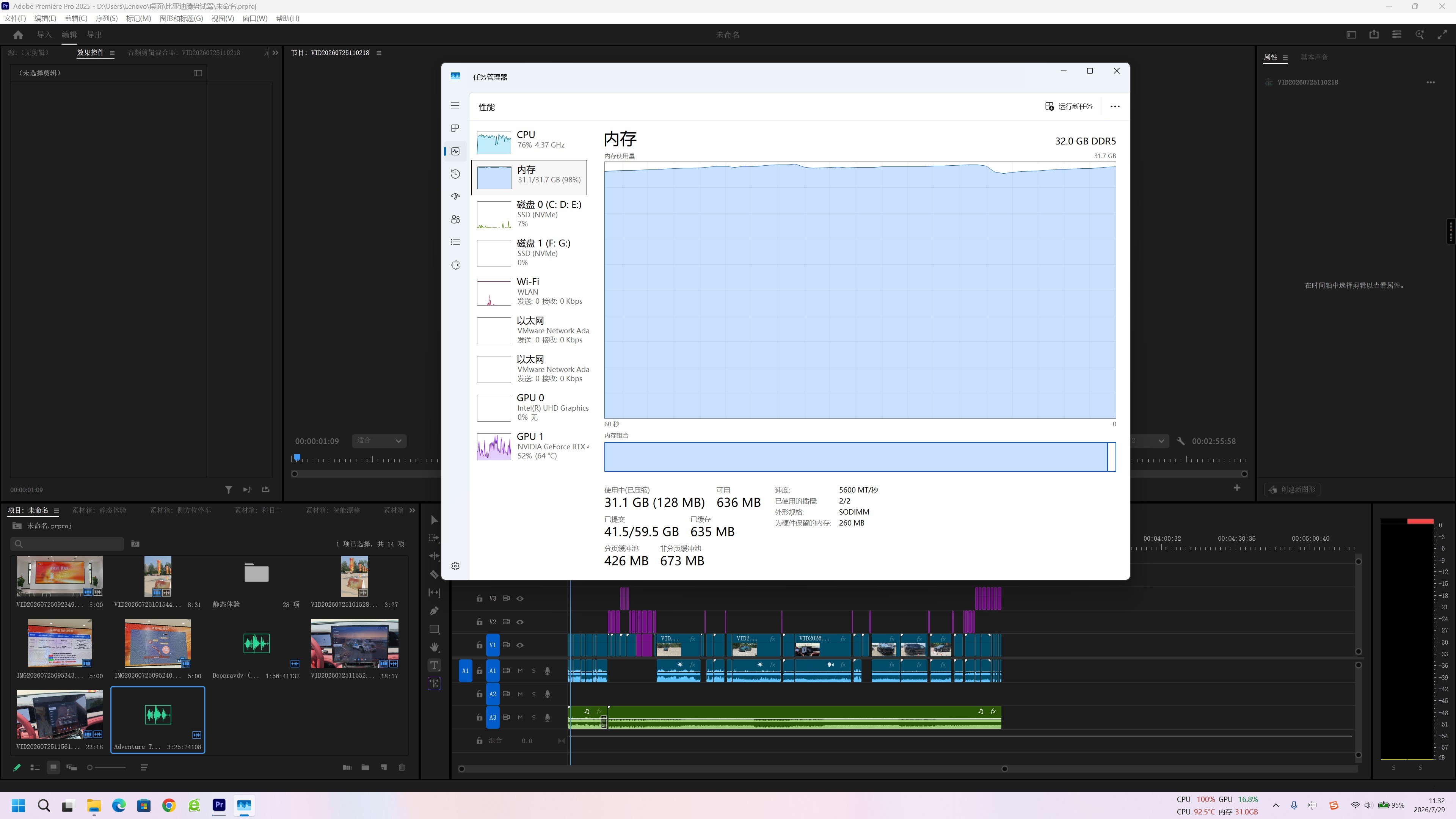Click the 运行新任务 button
The image size is (1456, 819).
1069,106
